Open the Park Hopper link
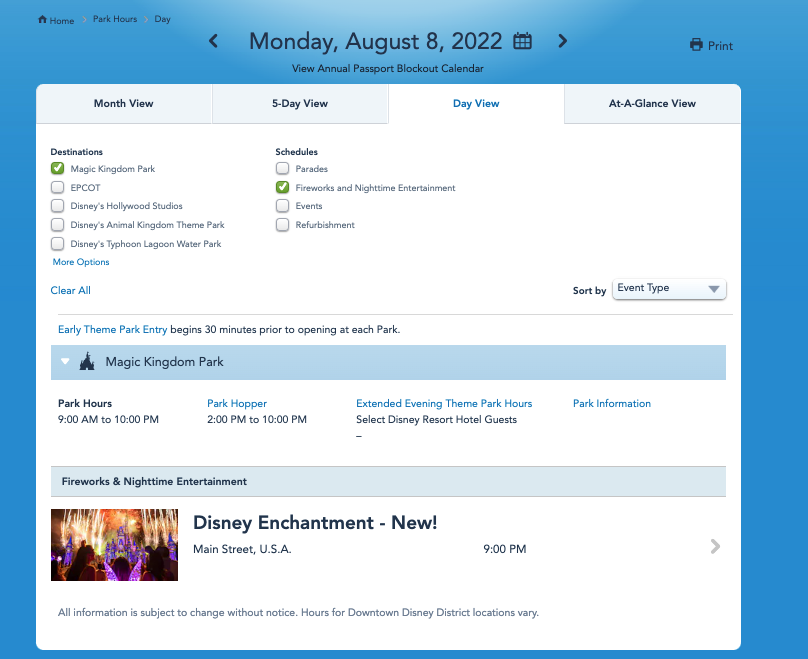Viewport: 808px width, 659px height. (x=237, y=403)
